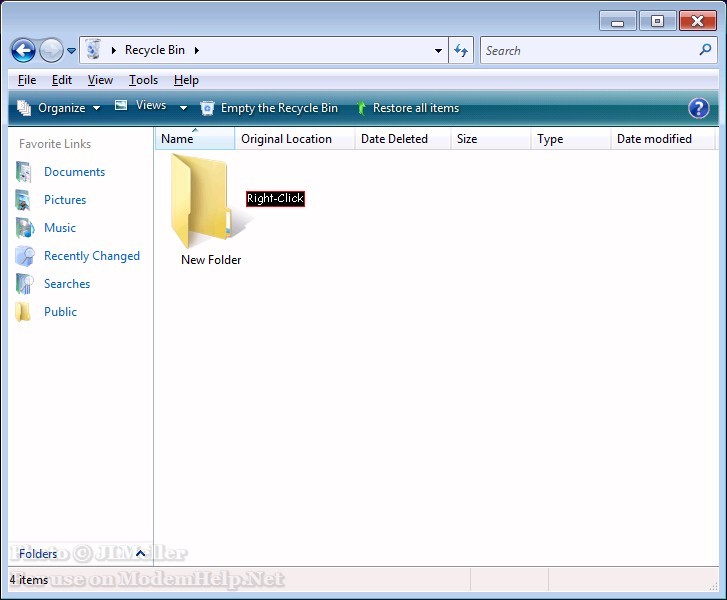Click the New Folder name label
Image resolution: width=727 pixels, height=600 pixels.
(211, 260)
